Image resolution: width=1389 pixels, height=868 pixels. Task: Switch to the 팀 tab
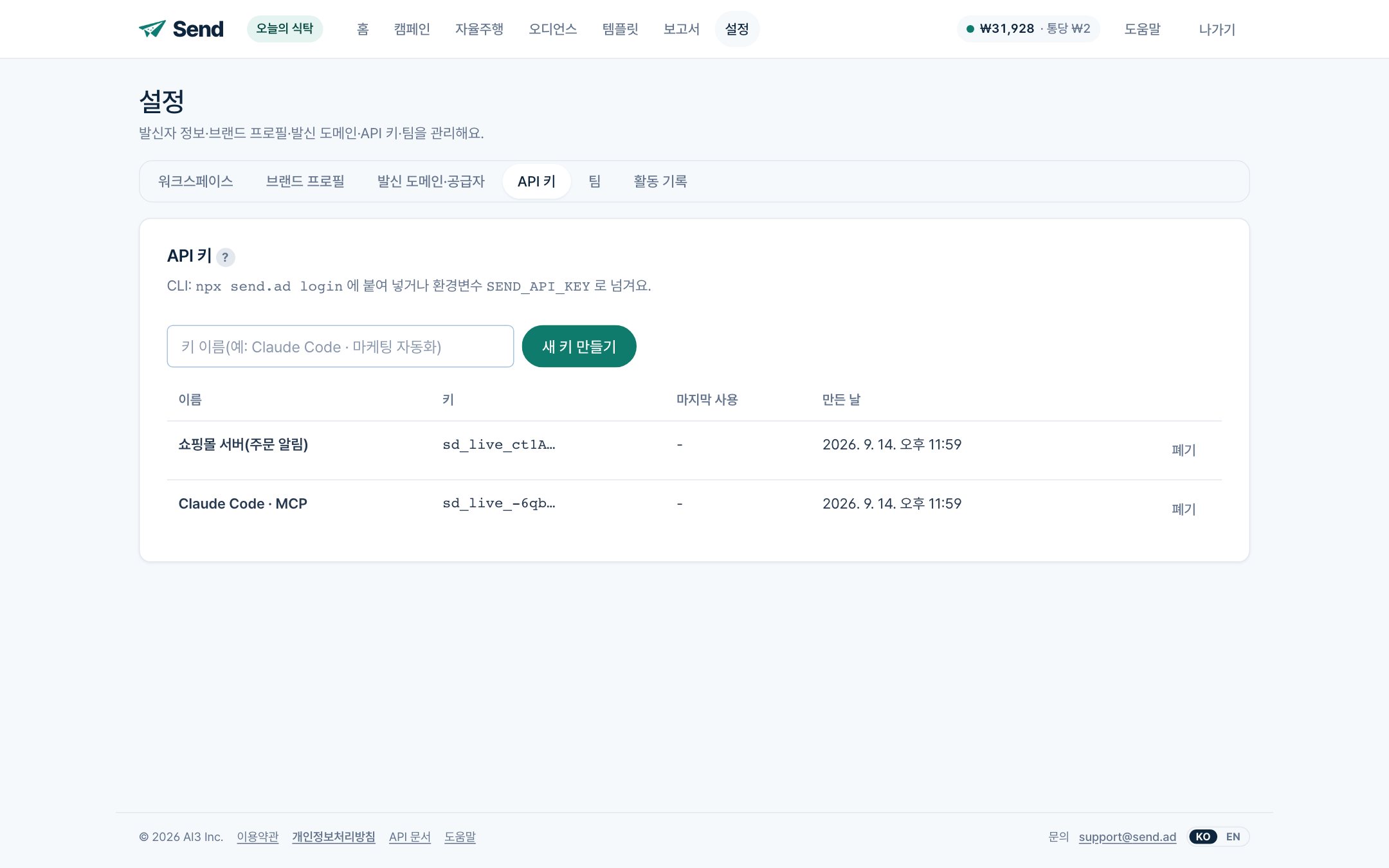click(x=595, y=181)
